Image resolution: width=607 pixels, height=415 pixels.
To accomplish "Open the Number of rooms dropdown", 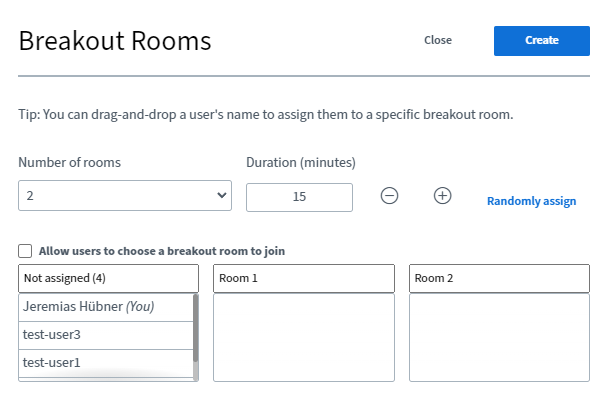I will click(125, 196).
